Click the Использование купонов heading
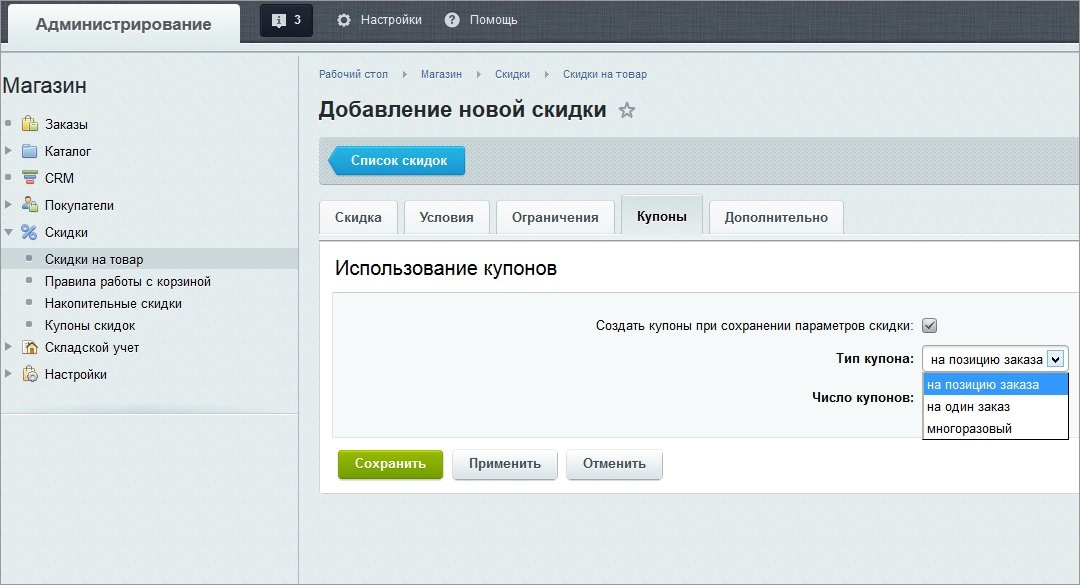 click(x=446, y=268)
